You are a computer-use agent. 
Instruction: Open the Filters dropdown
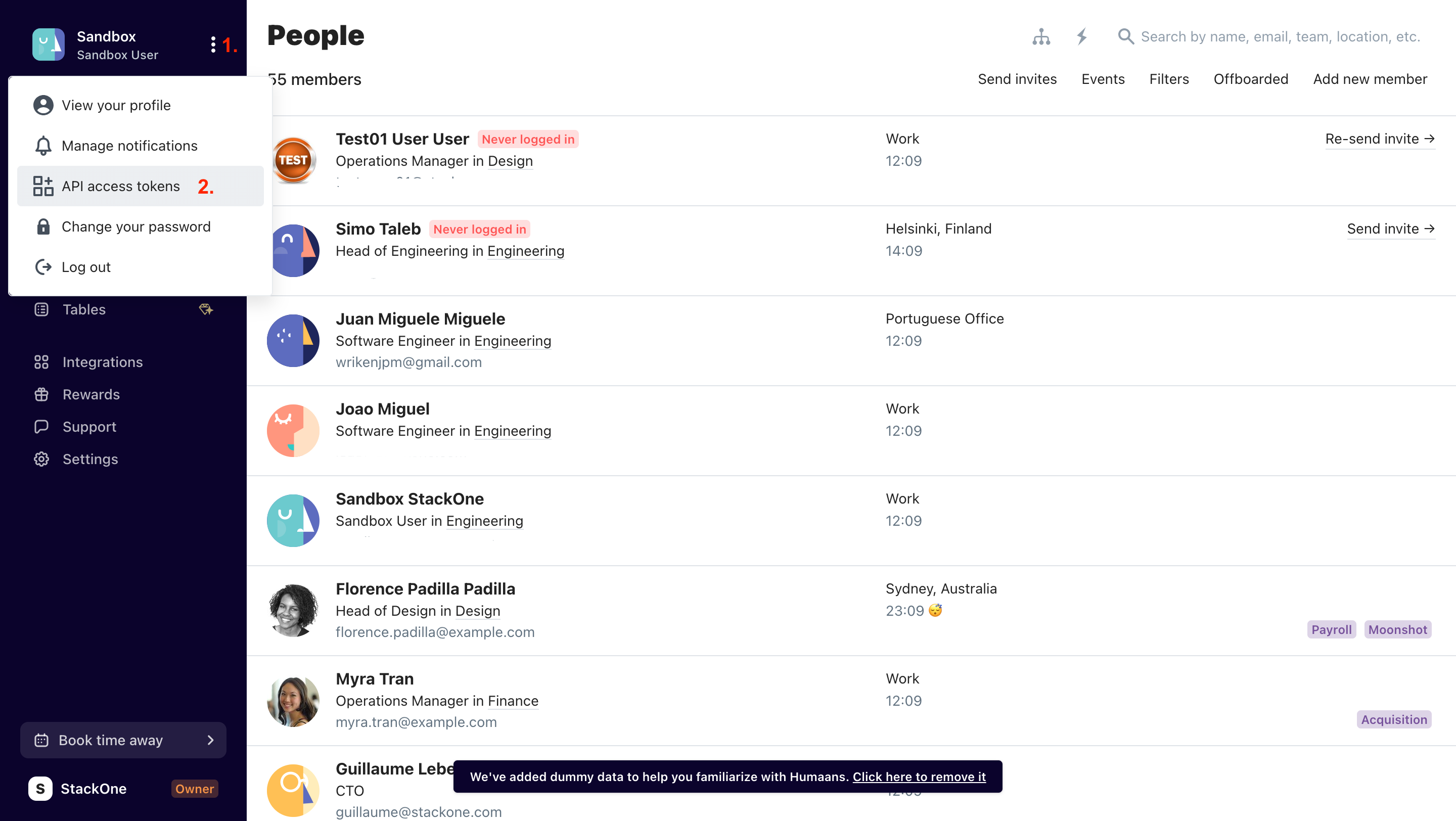[1168, 79]
